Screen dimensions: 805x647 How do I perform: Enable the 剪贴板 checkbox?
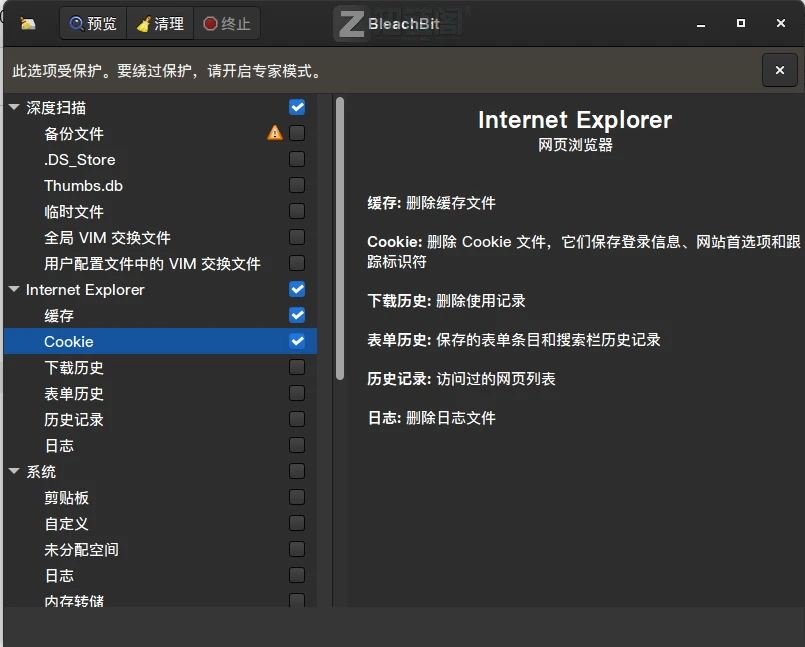297,497
